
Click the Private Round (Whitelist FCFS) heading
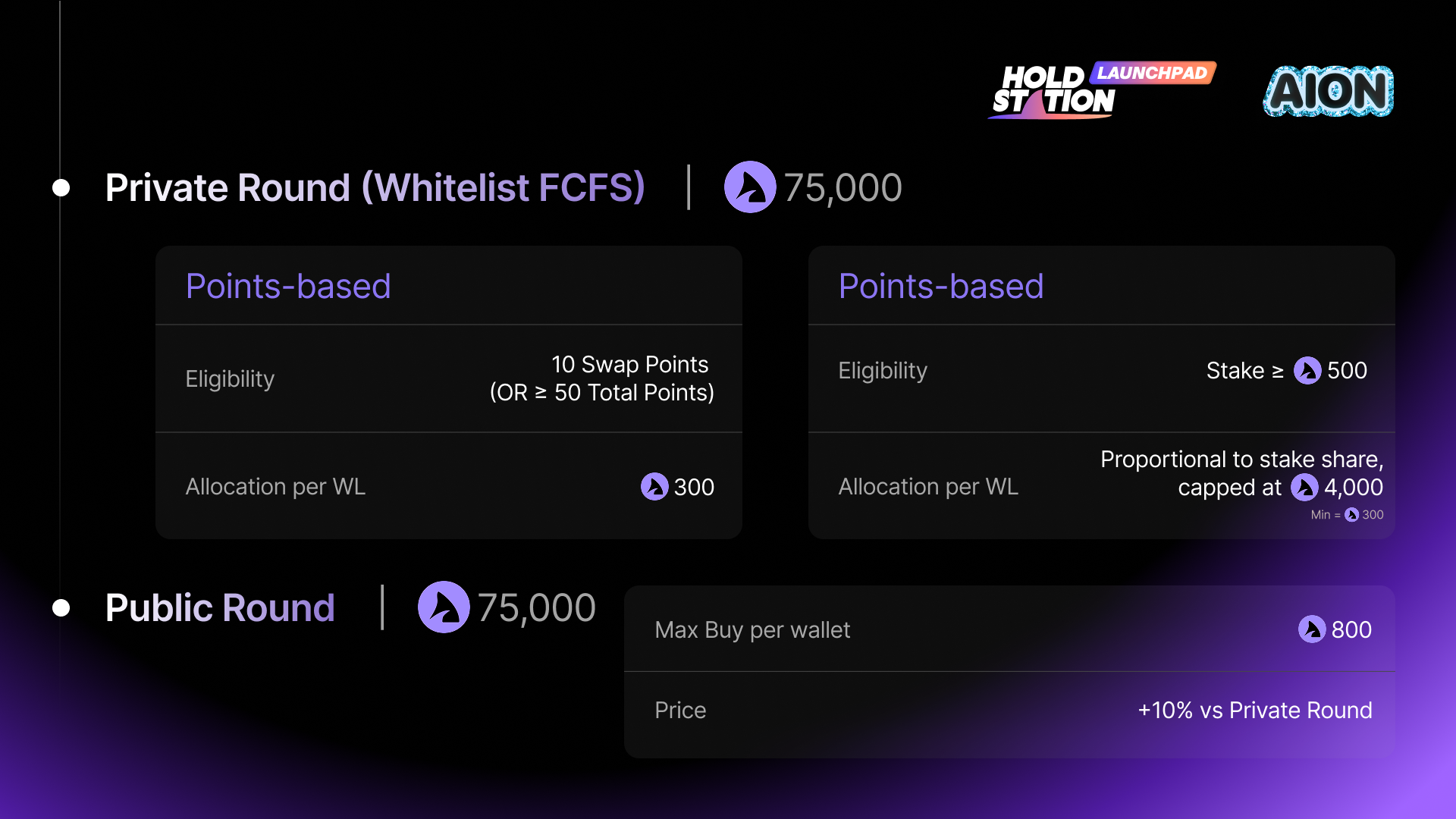point(375,187)
